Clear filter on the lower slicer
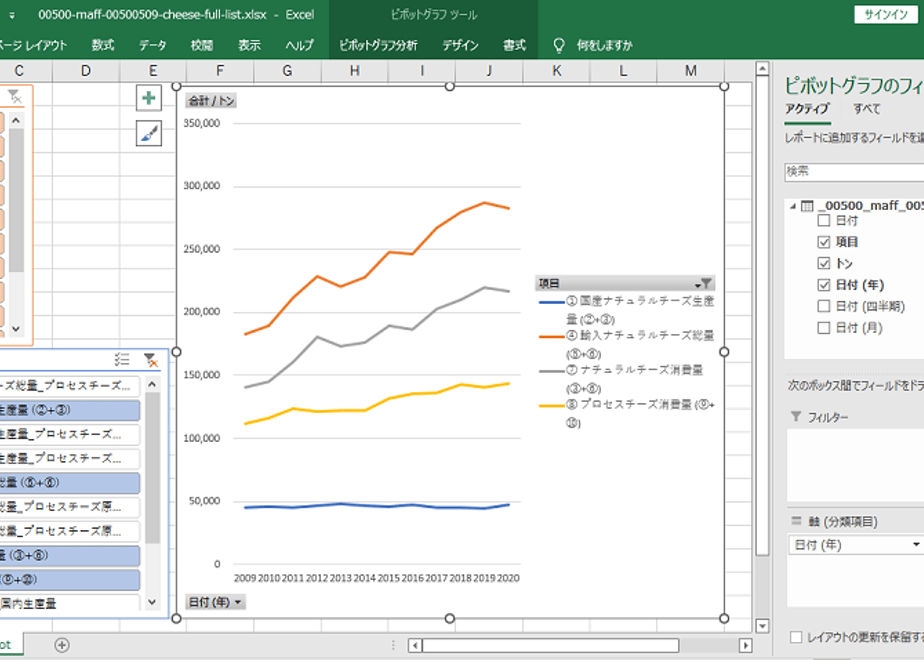 coord(151,359)
